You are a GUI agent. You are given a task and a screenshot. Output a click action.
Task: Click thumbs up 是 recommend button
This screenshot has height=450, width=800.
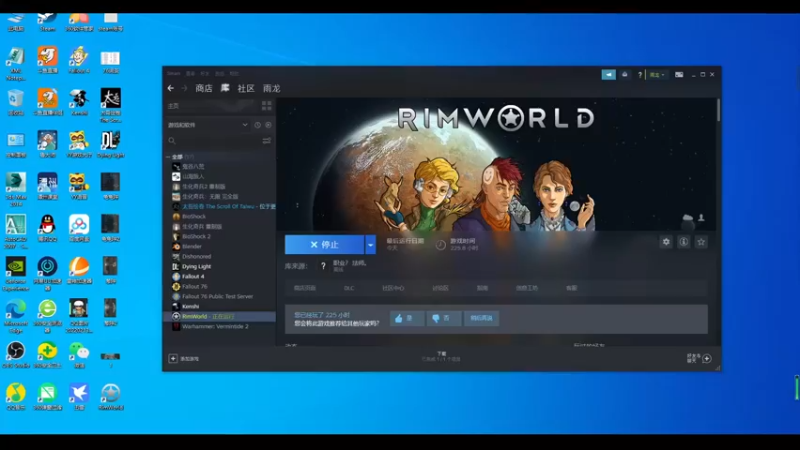point(407,318)
